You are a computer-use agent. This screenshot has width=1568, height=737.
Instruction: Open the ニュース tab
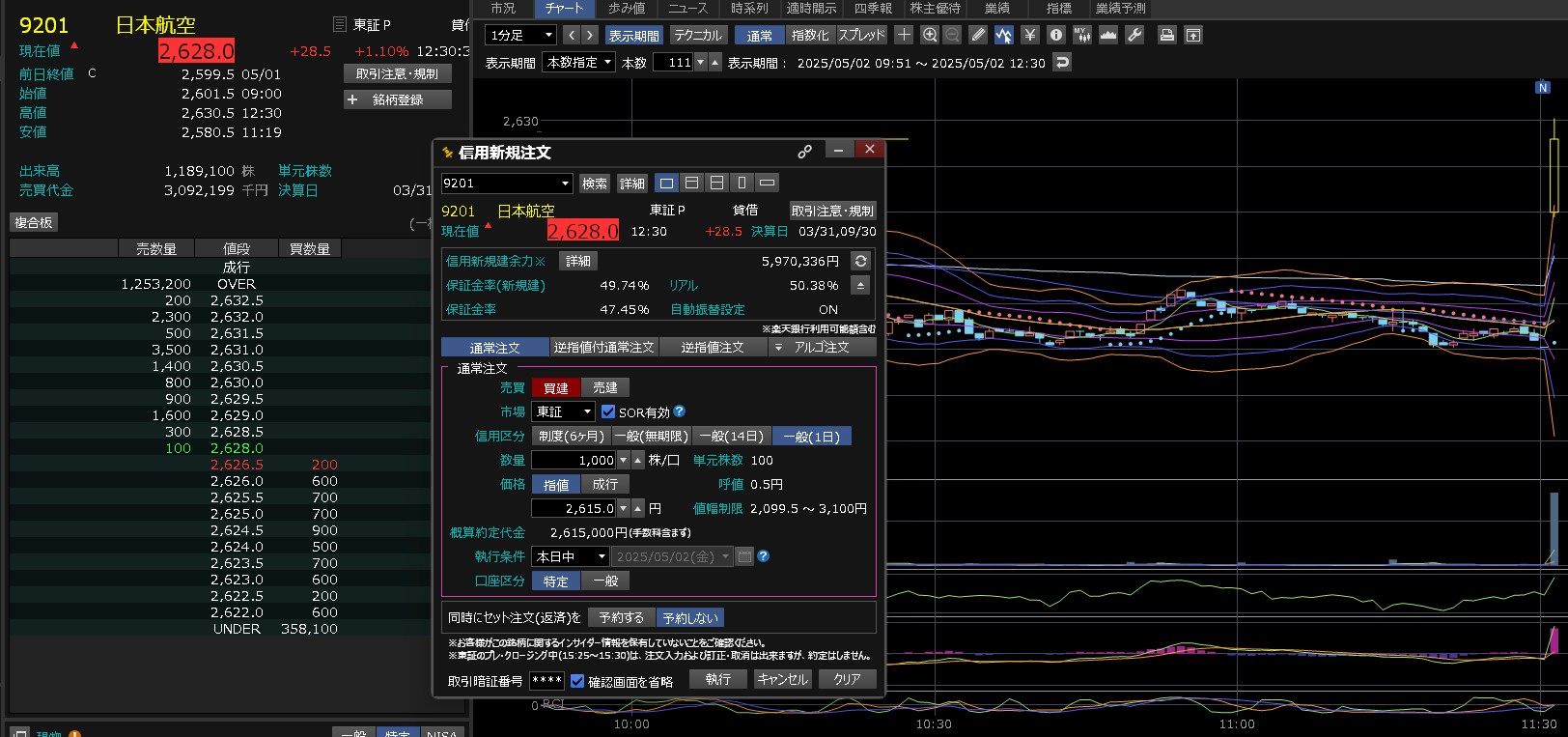(x=687, y=8)
